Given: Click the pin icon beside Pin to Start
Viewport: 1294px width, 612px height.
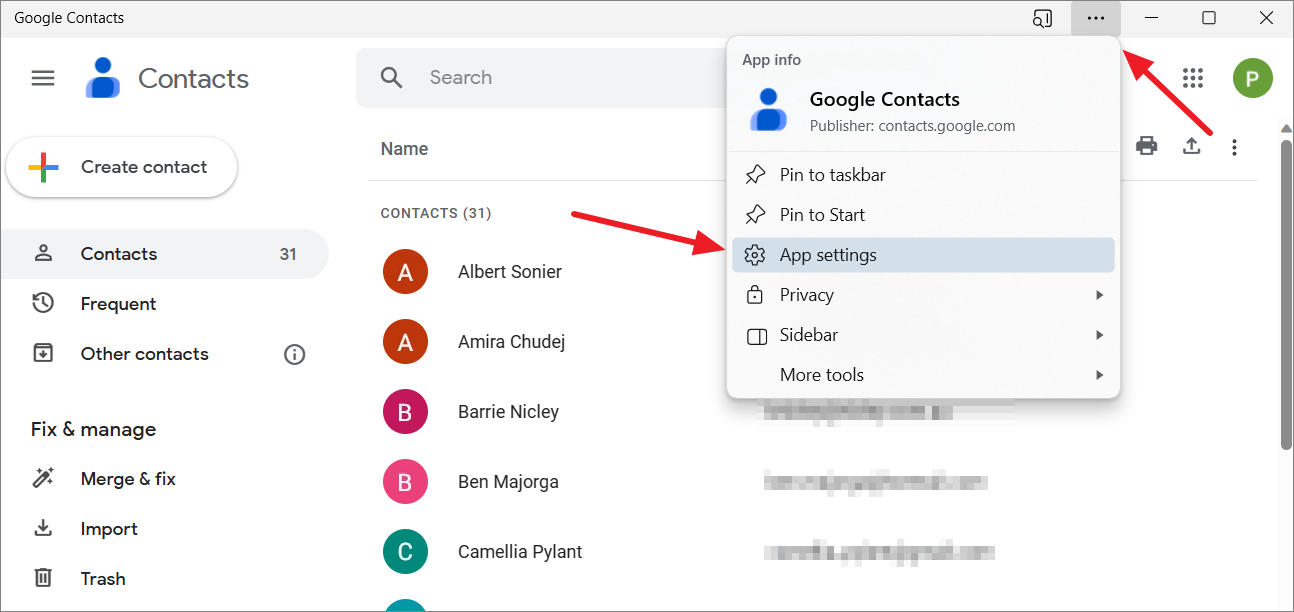Looking at the screenshot, I should click(x=756, y=215).
